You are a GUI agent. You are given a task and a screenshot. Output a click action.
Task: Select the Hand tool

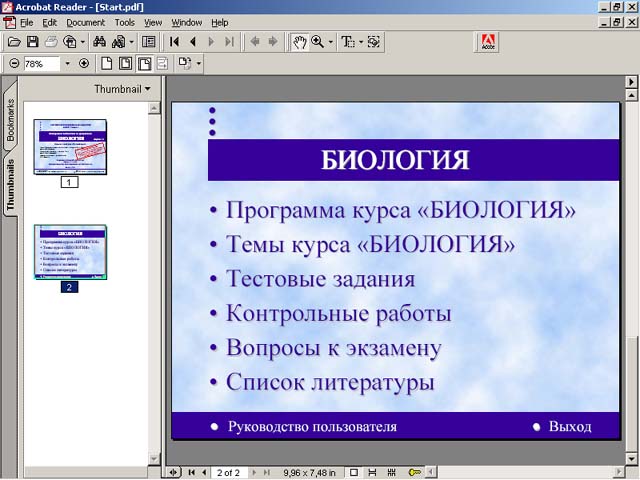coord(299,42)
